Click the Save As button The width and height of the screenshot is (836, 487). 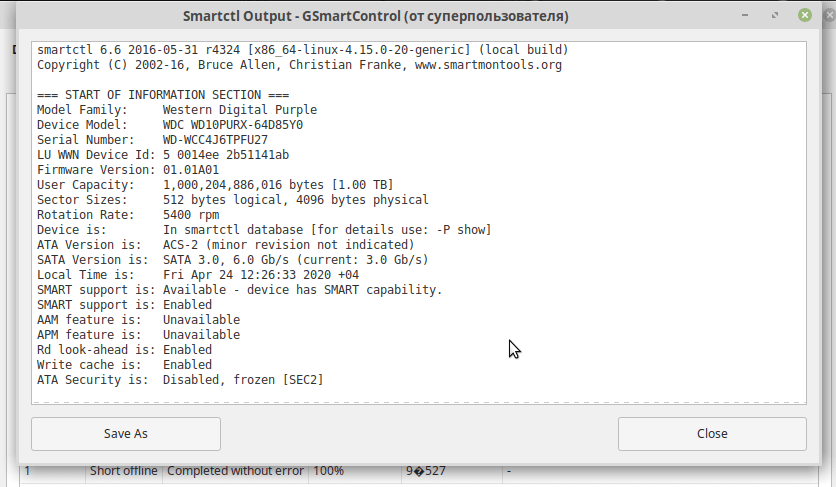tap(126, 434)
